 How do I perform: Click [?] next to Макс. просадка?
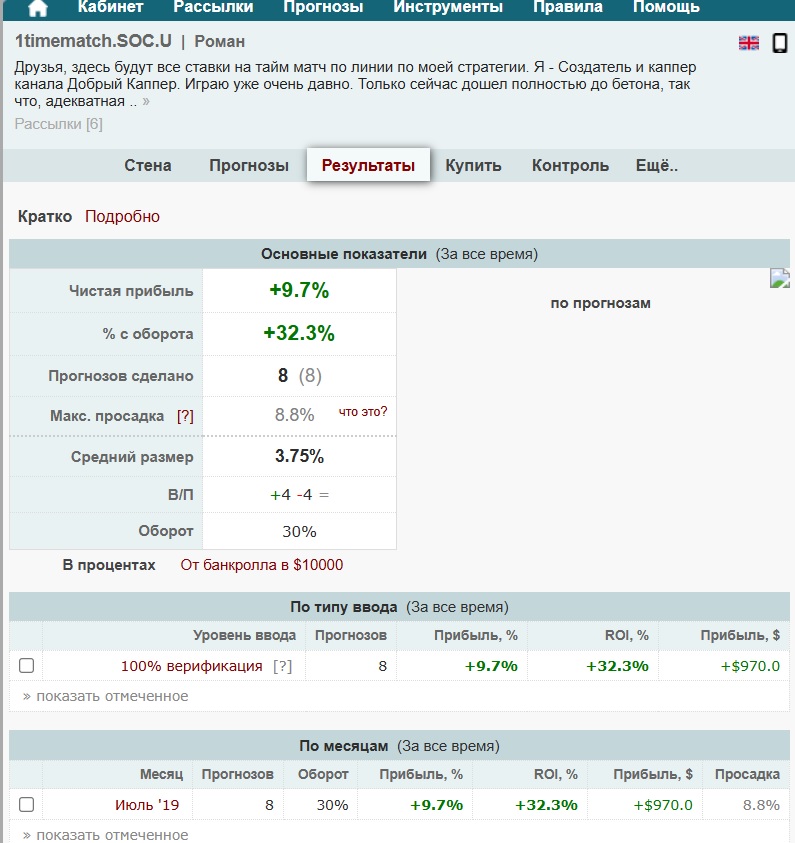[185, 416]
